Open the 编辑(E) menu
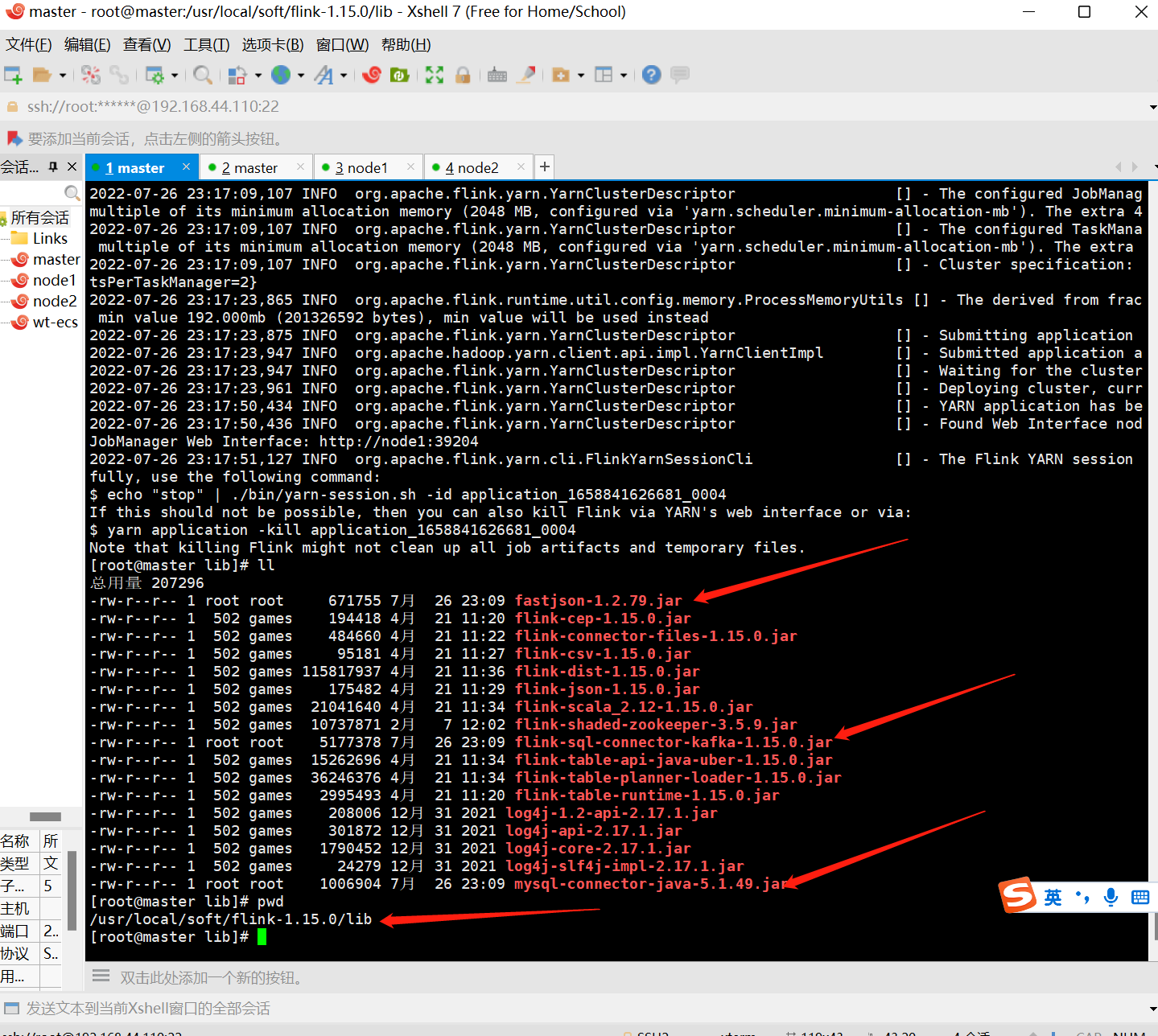 click(x=88, y=45)
